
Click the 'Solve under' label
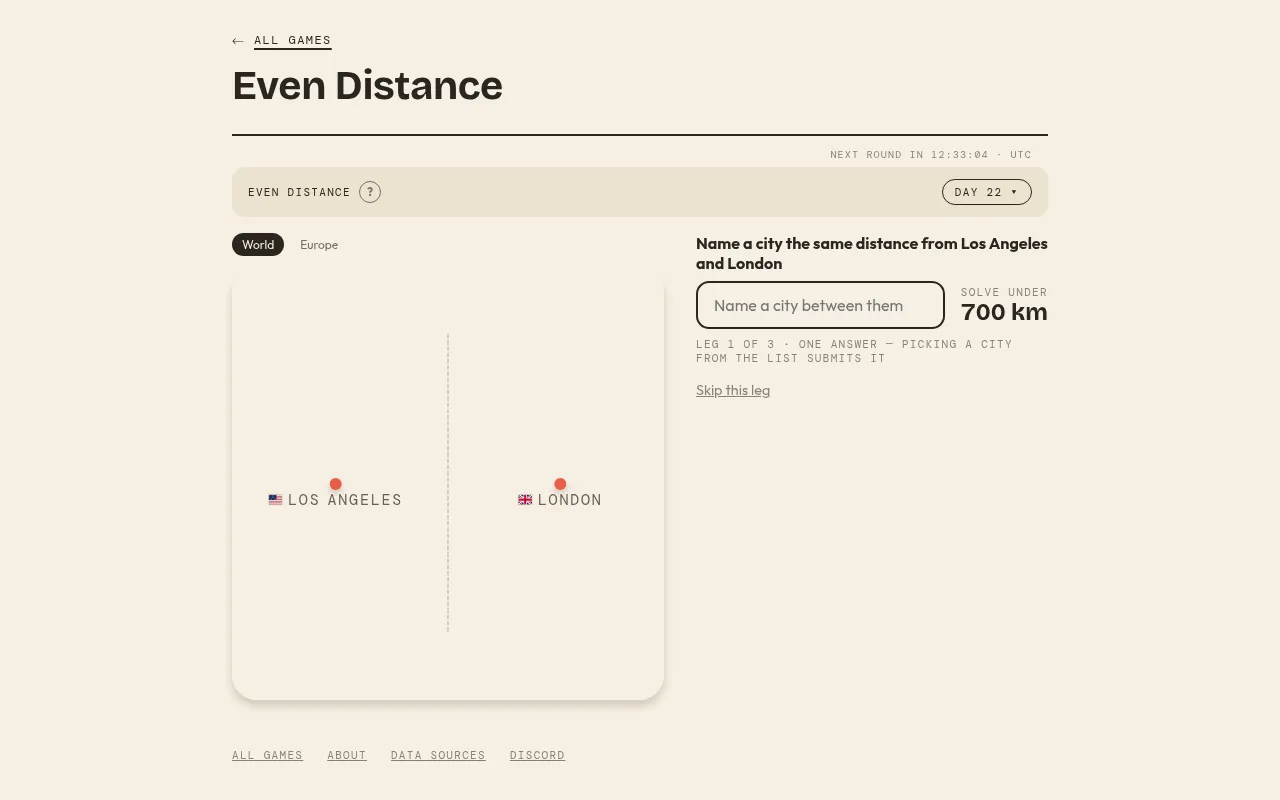pyautogui.click(x=1004, y=292)
